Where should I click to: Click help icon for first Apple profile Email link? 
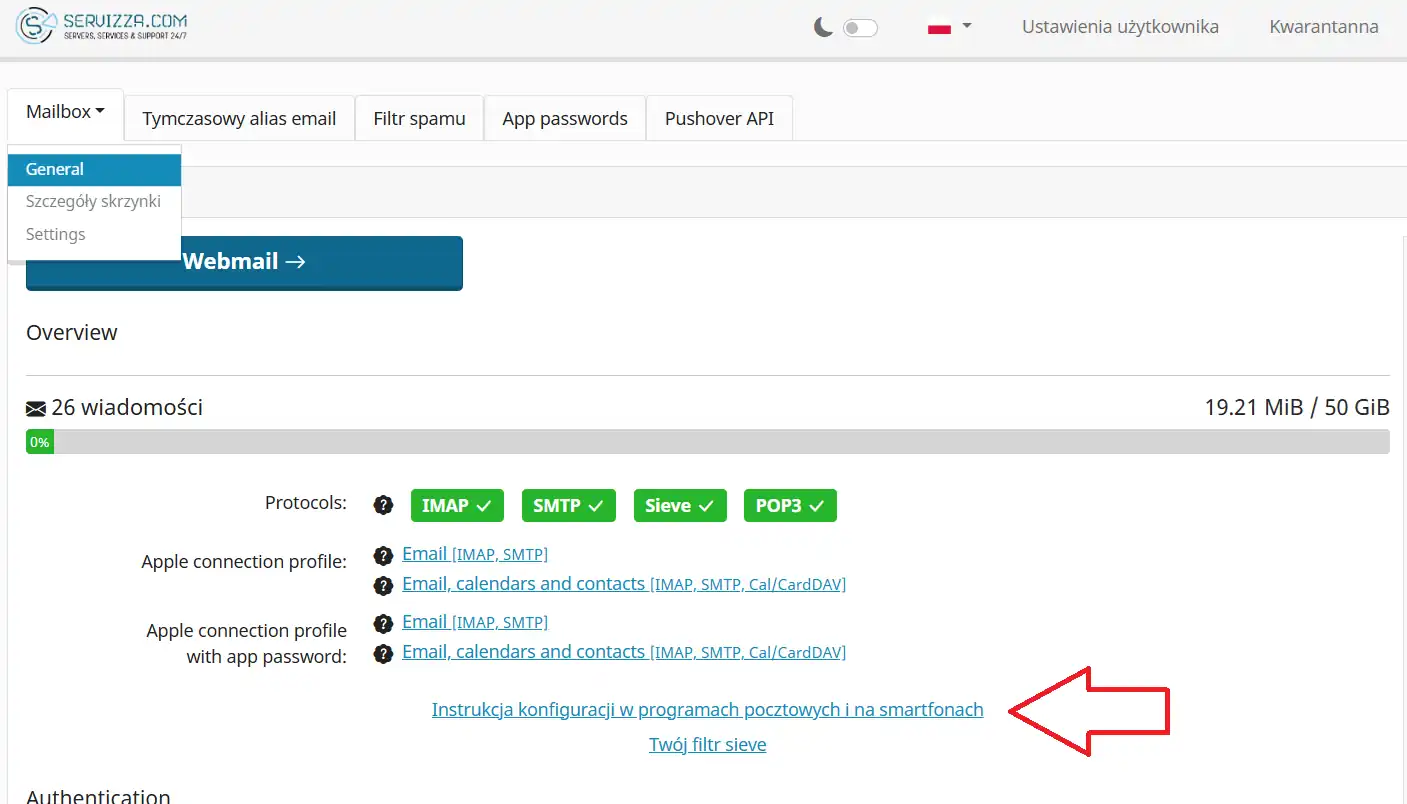coord(383,555)
